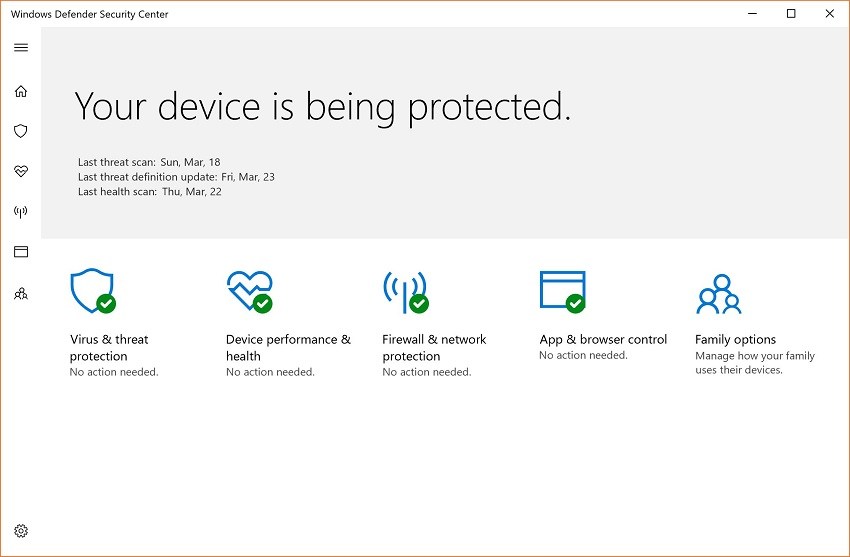Image resolution: width=850 pixels, height=557 pixels.
Task: Click the large App & browser window icon
Action: [562, 291]
